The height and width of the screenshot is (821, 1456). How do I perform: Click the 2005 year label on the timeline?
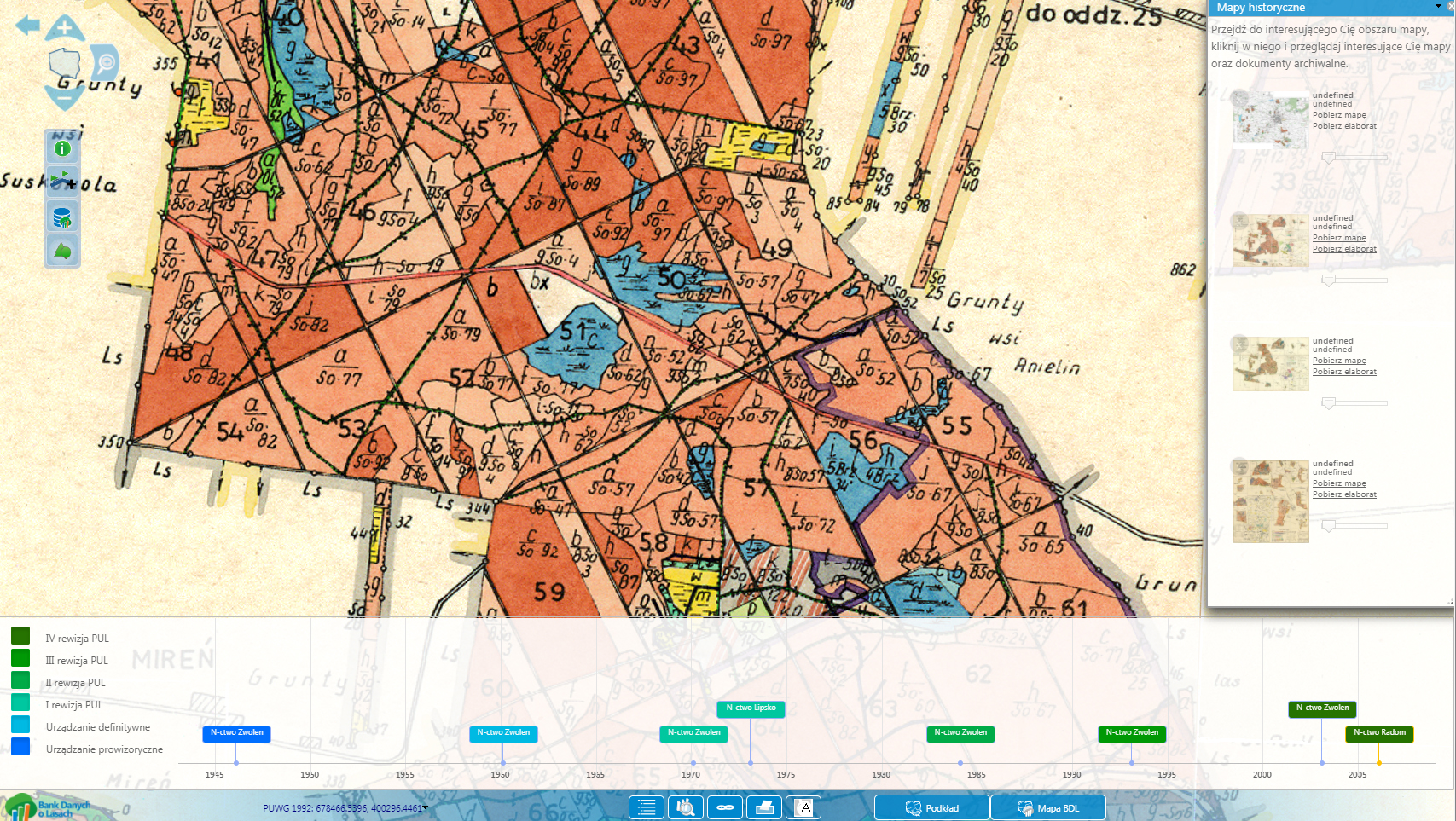[x=1357, y=775]
